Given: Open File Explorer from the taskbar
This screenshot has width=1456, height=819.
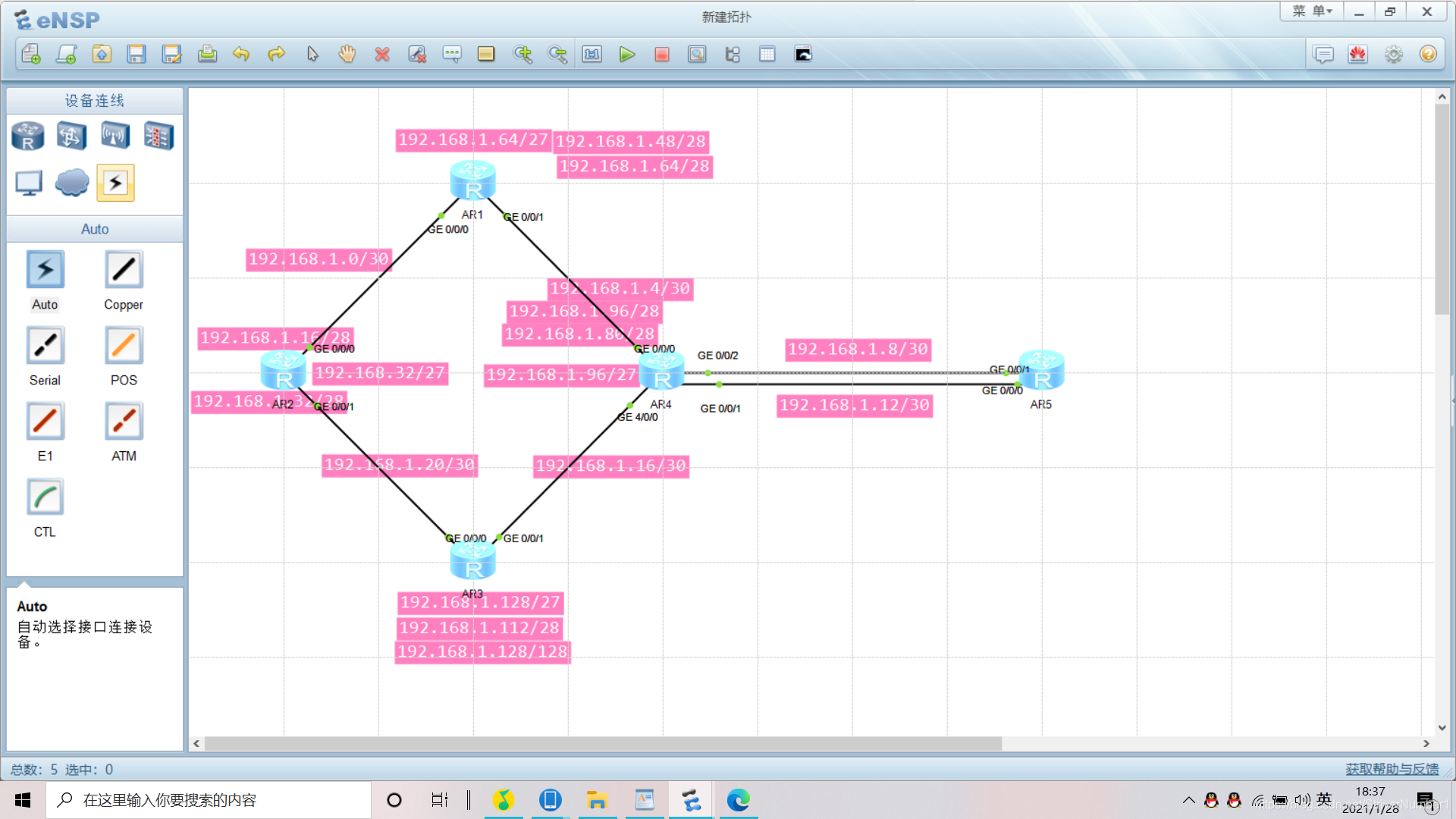Looking at the screenshot, I should tap(597, 800).
